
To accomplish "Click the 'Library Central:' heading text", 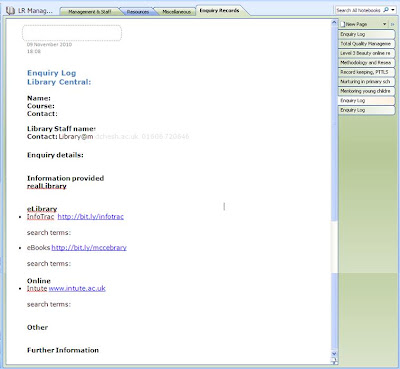I will [59, 82].
